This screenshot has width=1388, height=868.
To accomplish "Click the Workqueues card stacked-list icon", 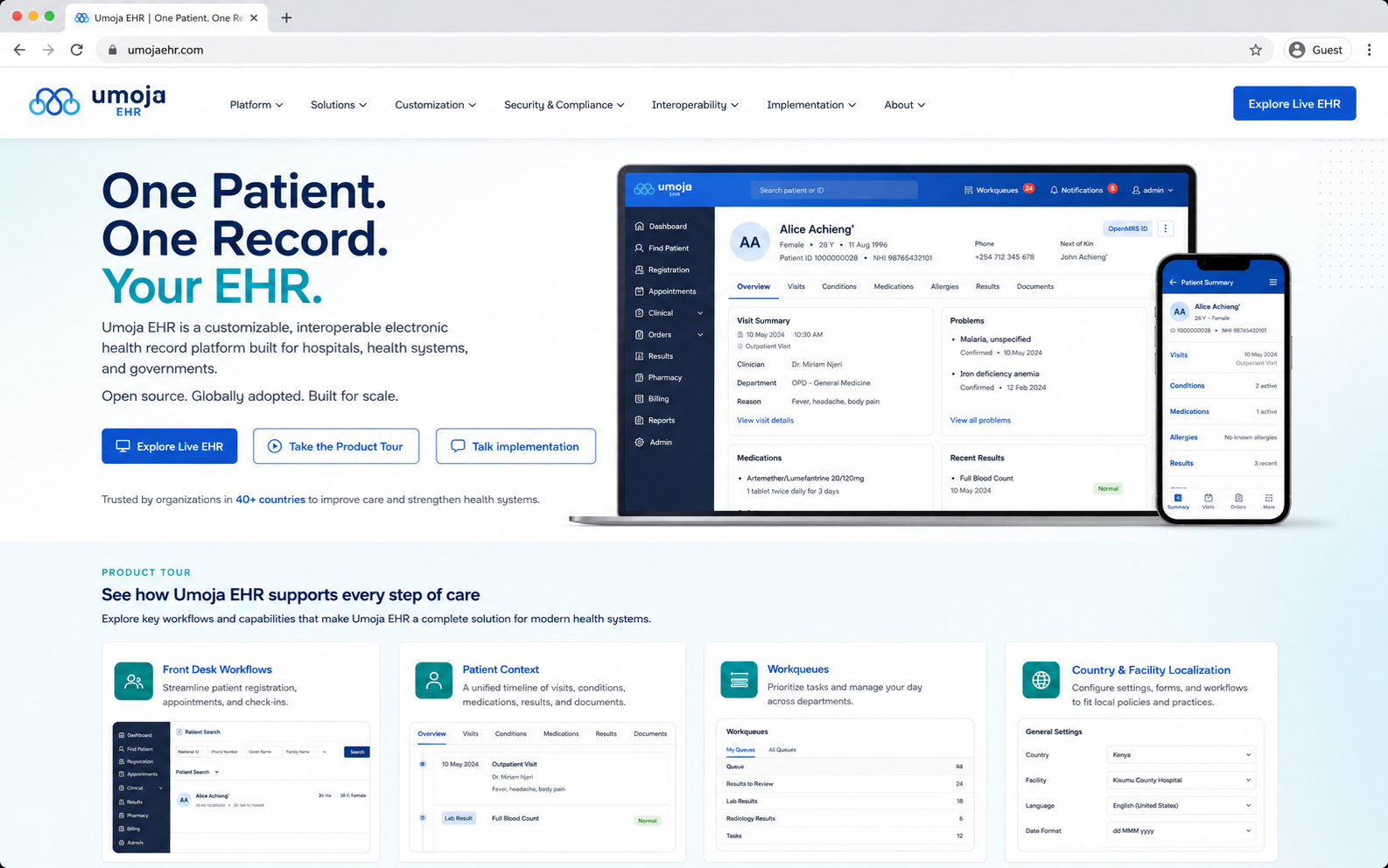I will [x=739, y=680].
